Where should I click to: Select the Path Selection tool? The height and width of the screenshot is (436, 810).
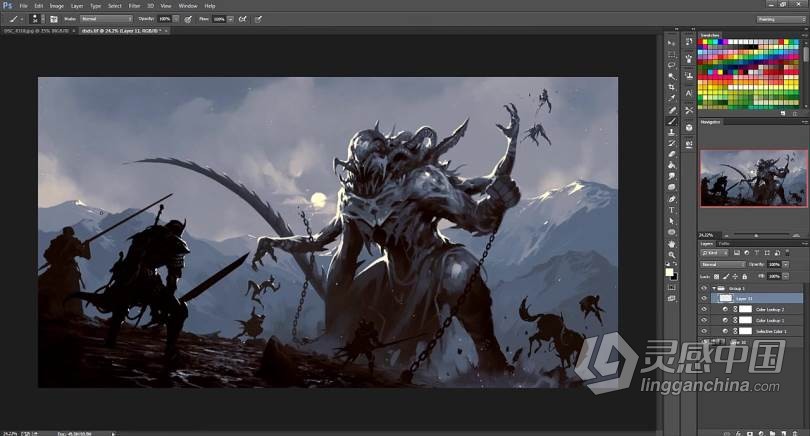pos(672,221)
